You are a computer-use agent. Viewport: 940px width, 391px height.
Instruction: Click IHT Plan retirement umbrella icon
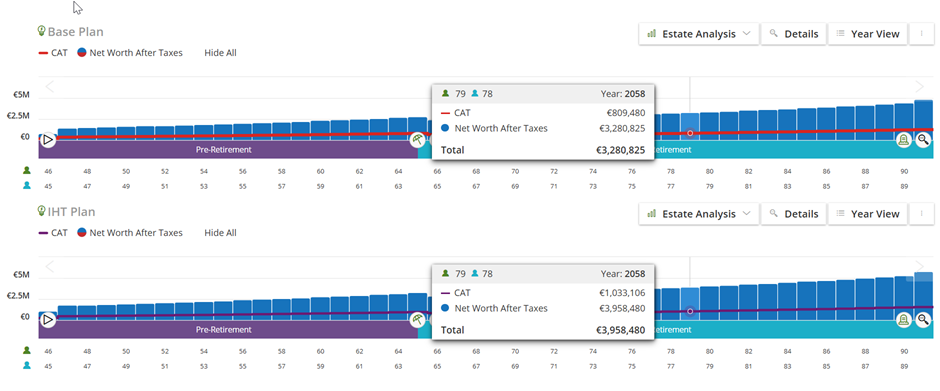coord(417,320)
